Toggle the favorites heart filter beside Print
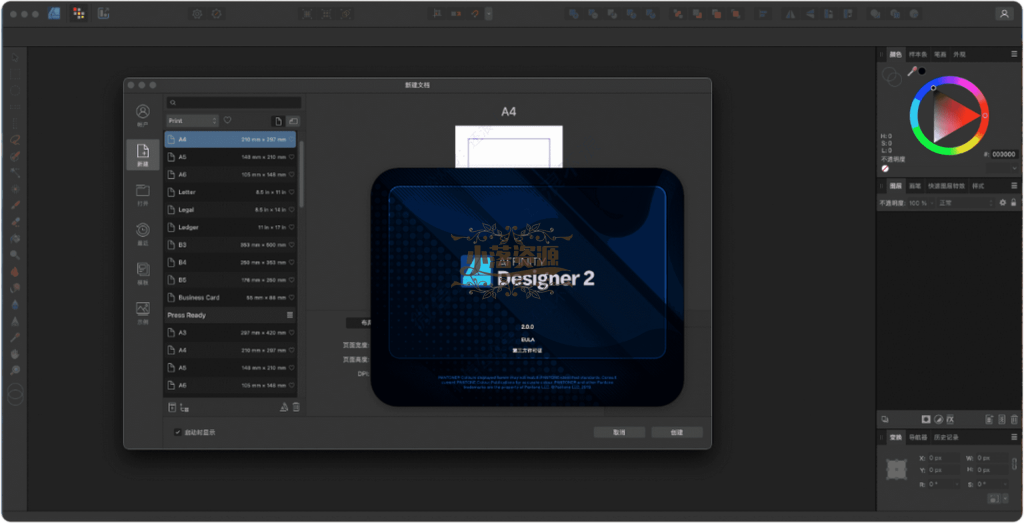The width and height of the screenshot is (1024, 523). point(227,120)
